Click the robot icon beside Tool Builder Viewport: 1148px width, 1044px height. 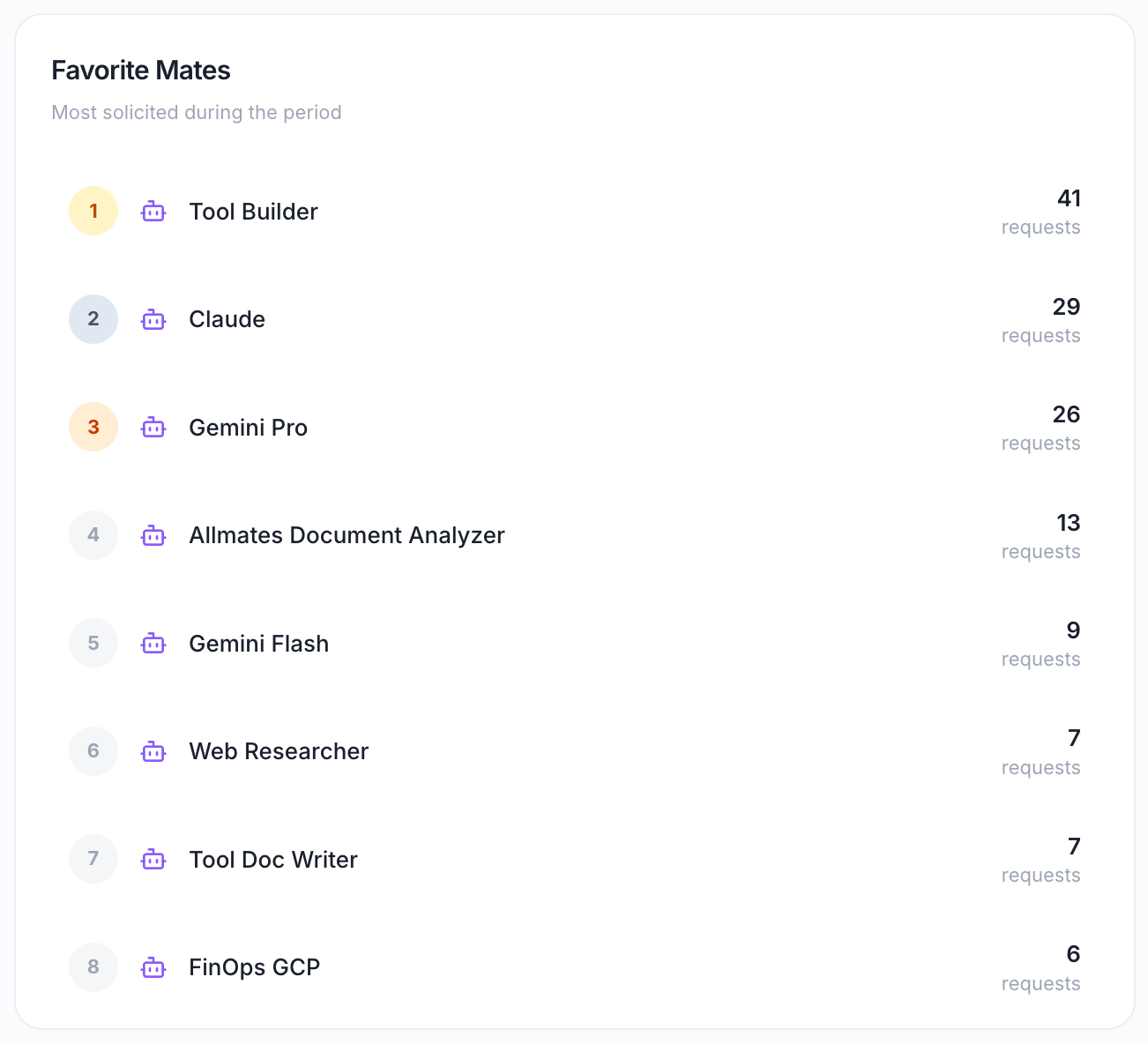153,212
